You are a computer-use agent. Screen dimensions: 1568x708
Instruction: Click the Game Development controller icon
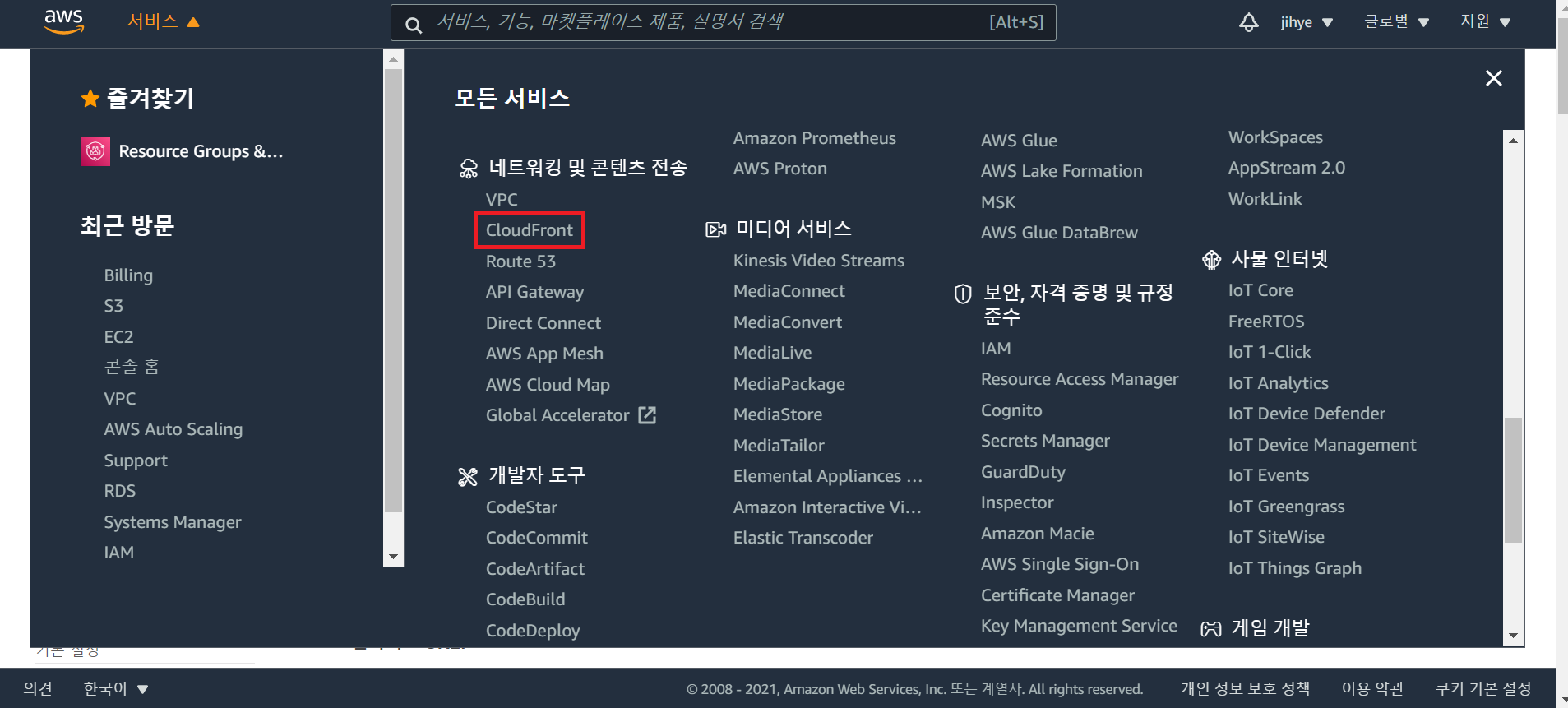click(1211, 629)
